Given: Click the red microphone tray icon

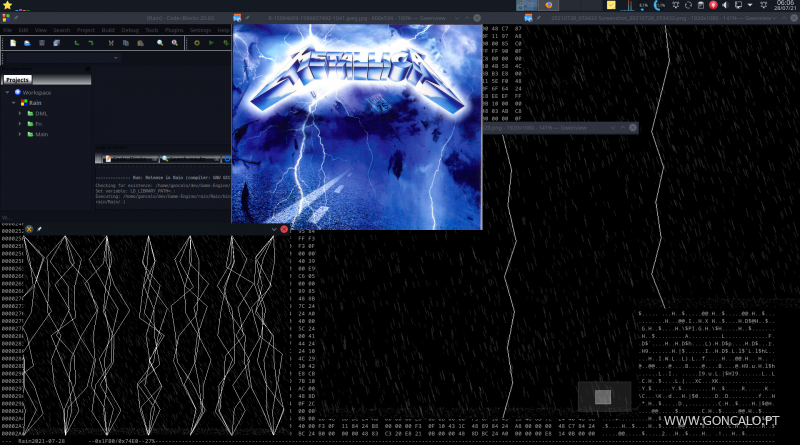Looking at the screenshot, I should click(713, 5).
